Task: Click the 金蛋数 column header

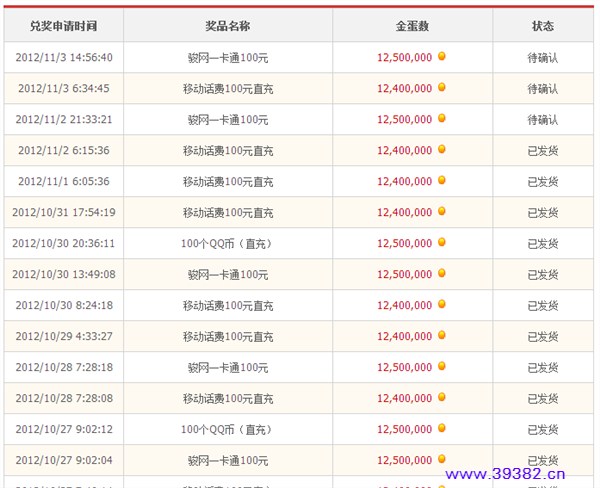Action: coord(412,26)
